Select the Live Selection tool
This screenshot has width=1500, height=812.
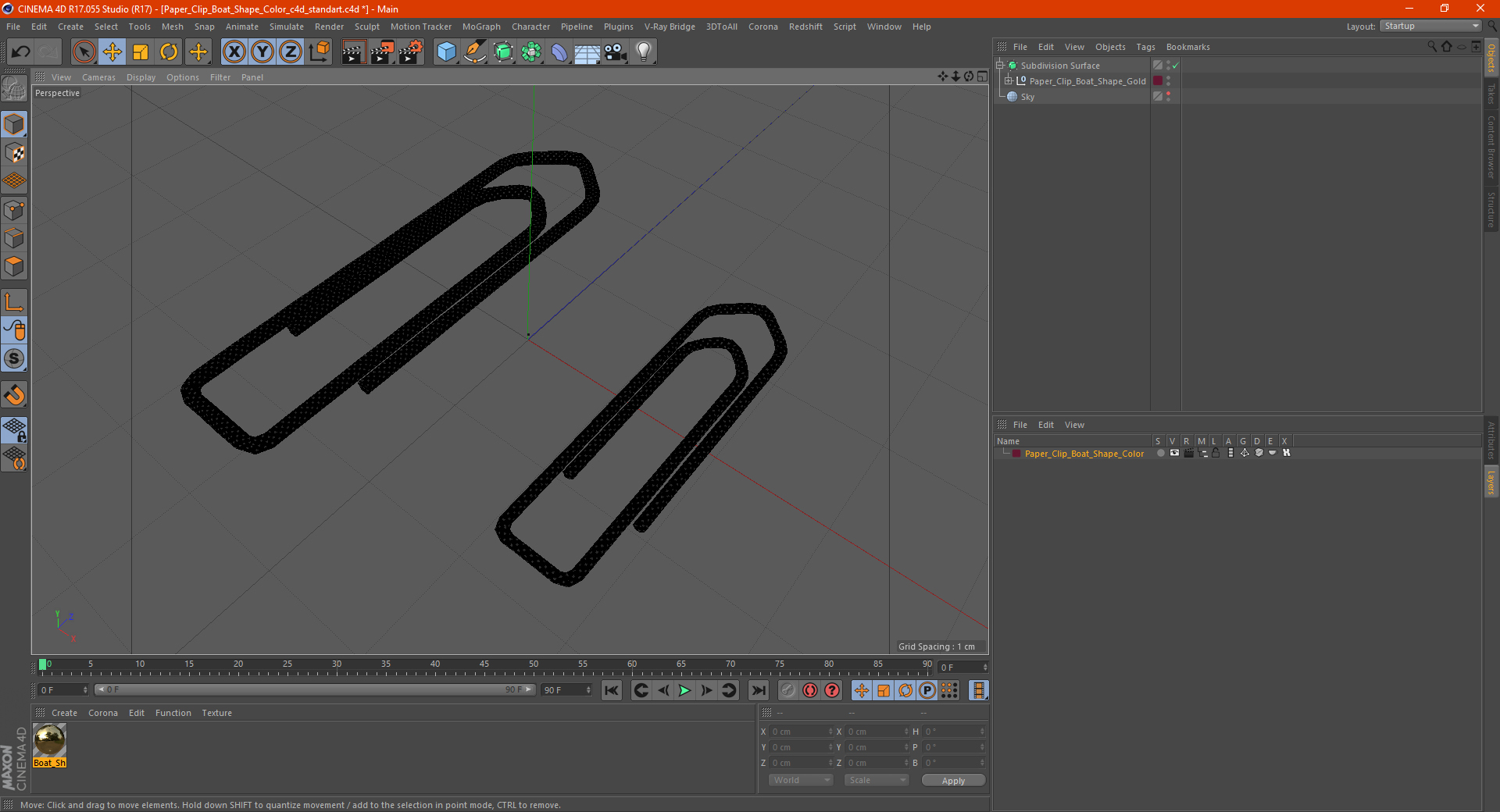(x=84, y=52)
